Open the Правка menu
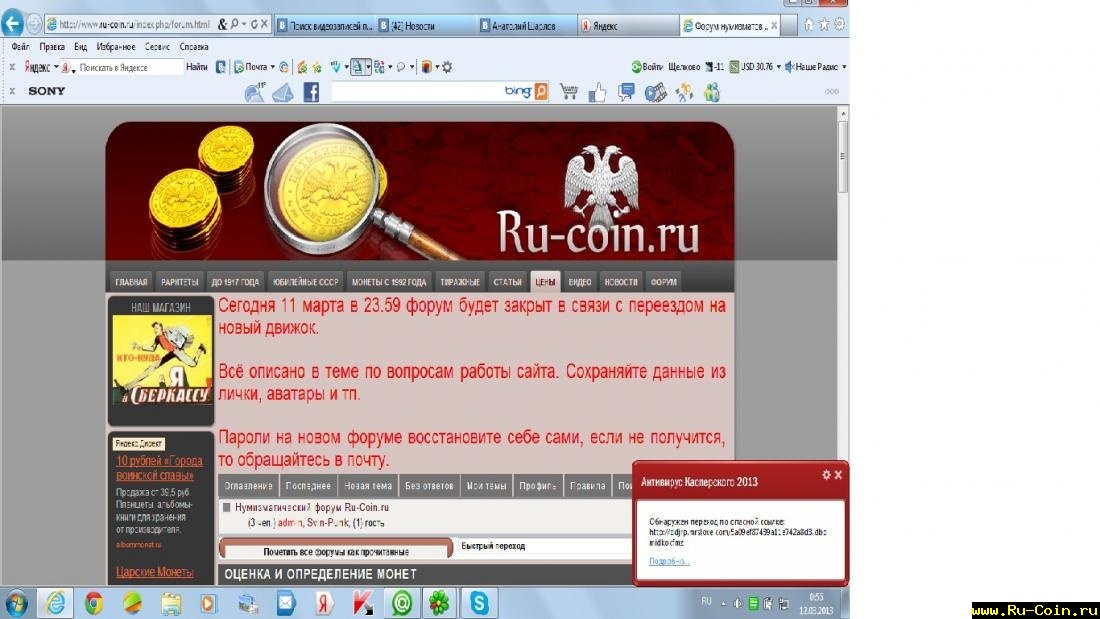 pyautogui.click(x=52, y=47)
